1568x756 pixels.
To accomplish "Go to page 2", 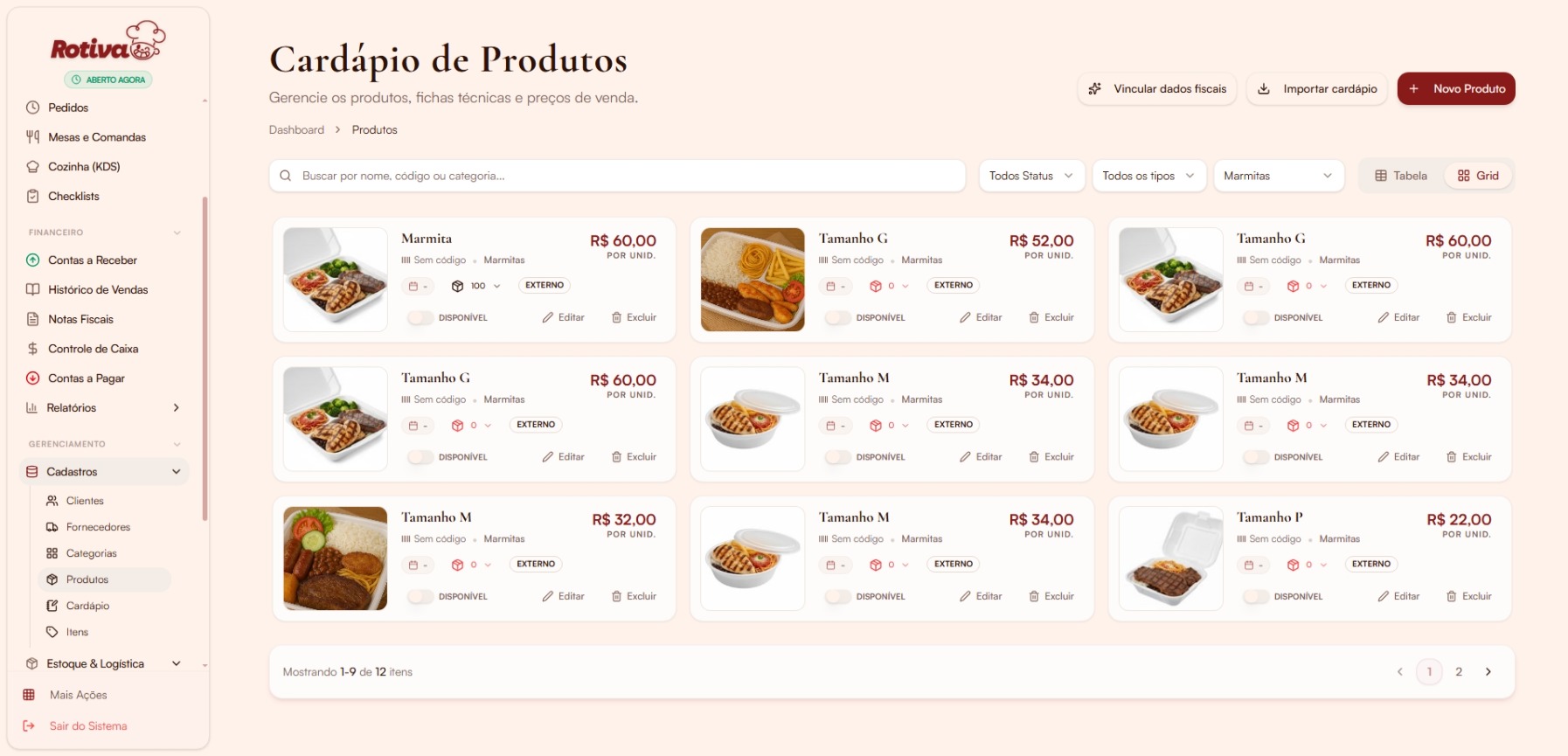I will pos(1459,672).
